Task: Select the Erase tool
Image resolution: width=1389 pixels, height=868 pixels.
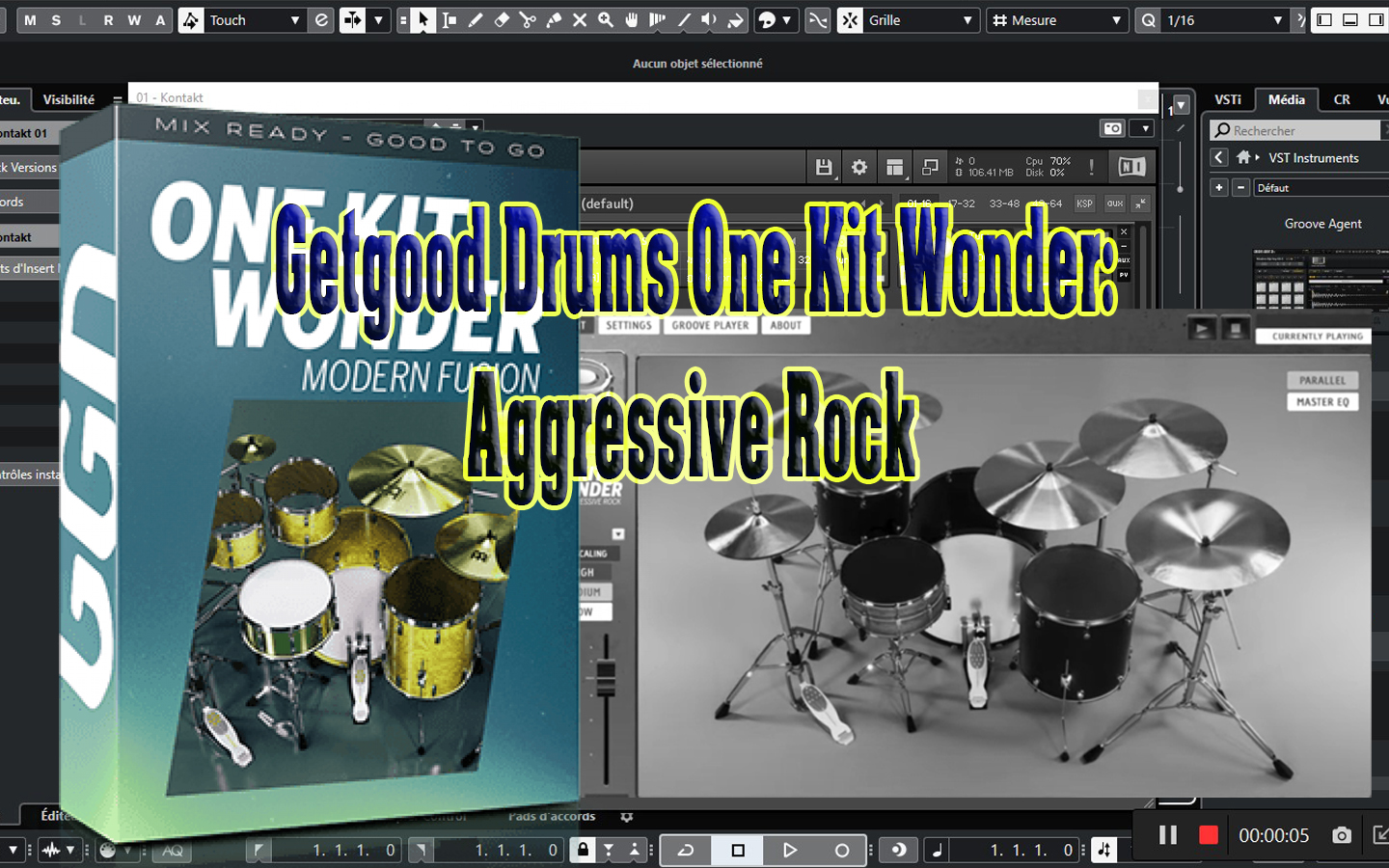Action: (502, 20)
